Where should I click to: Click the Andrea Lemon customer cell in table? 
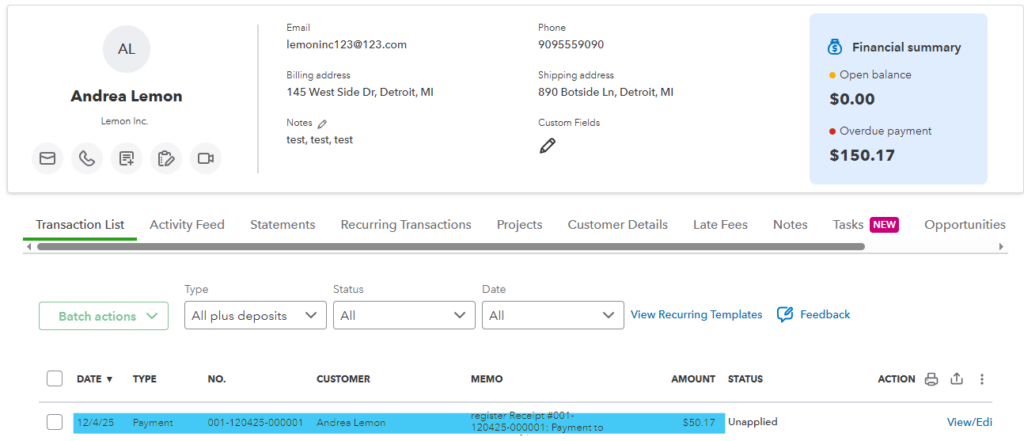pos(351,423)
